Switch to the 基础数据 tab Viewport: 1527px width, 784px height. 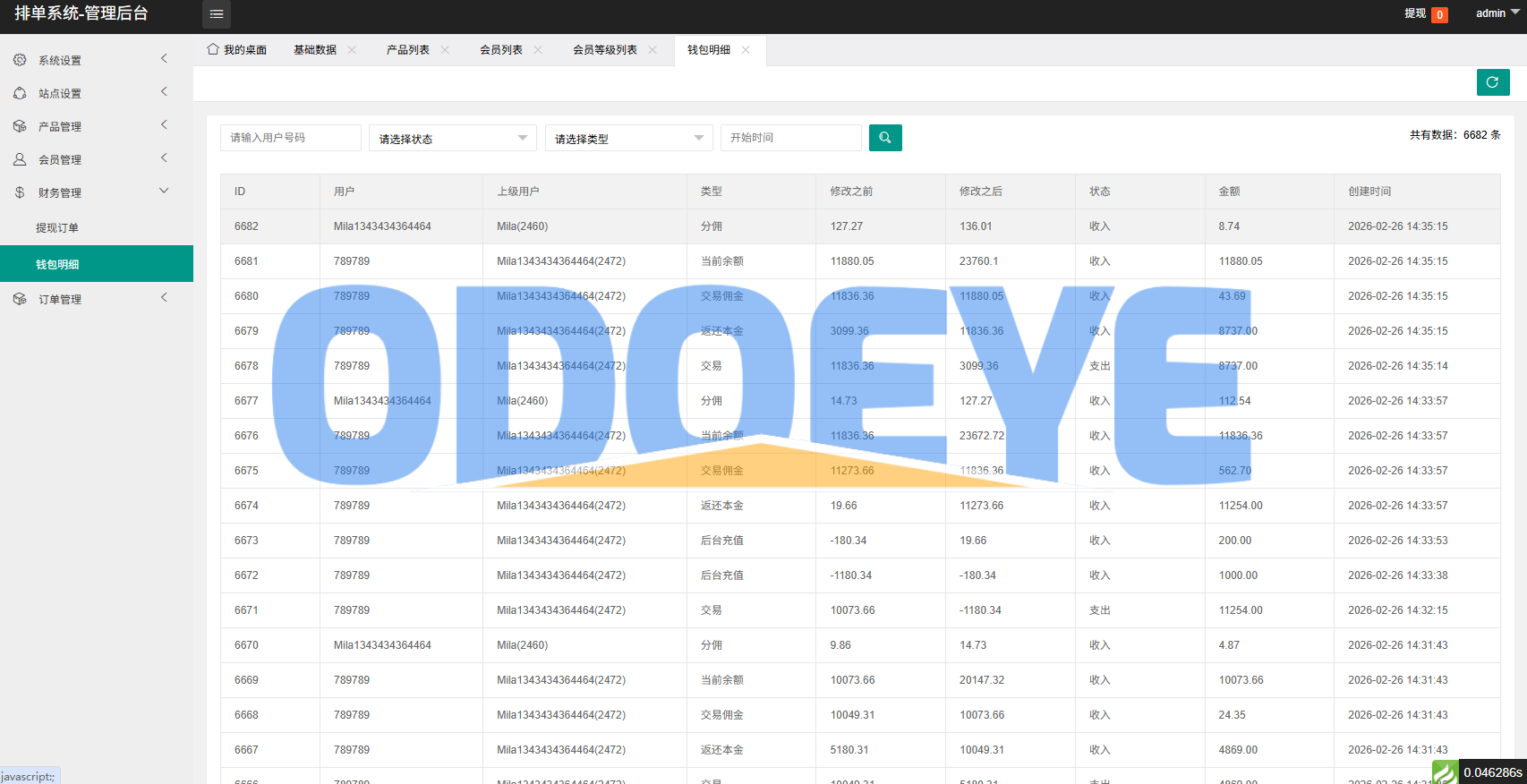315,50
